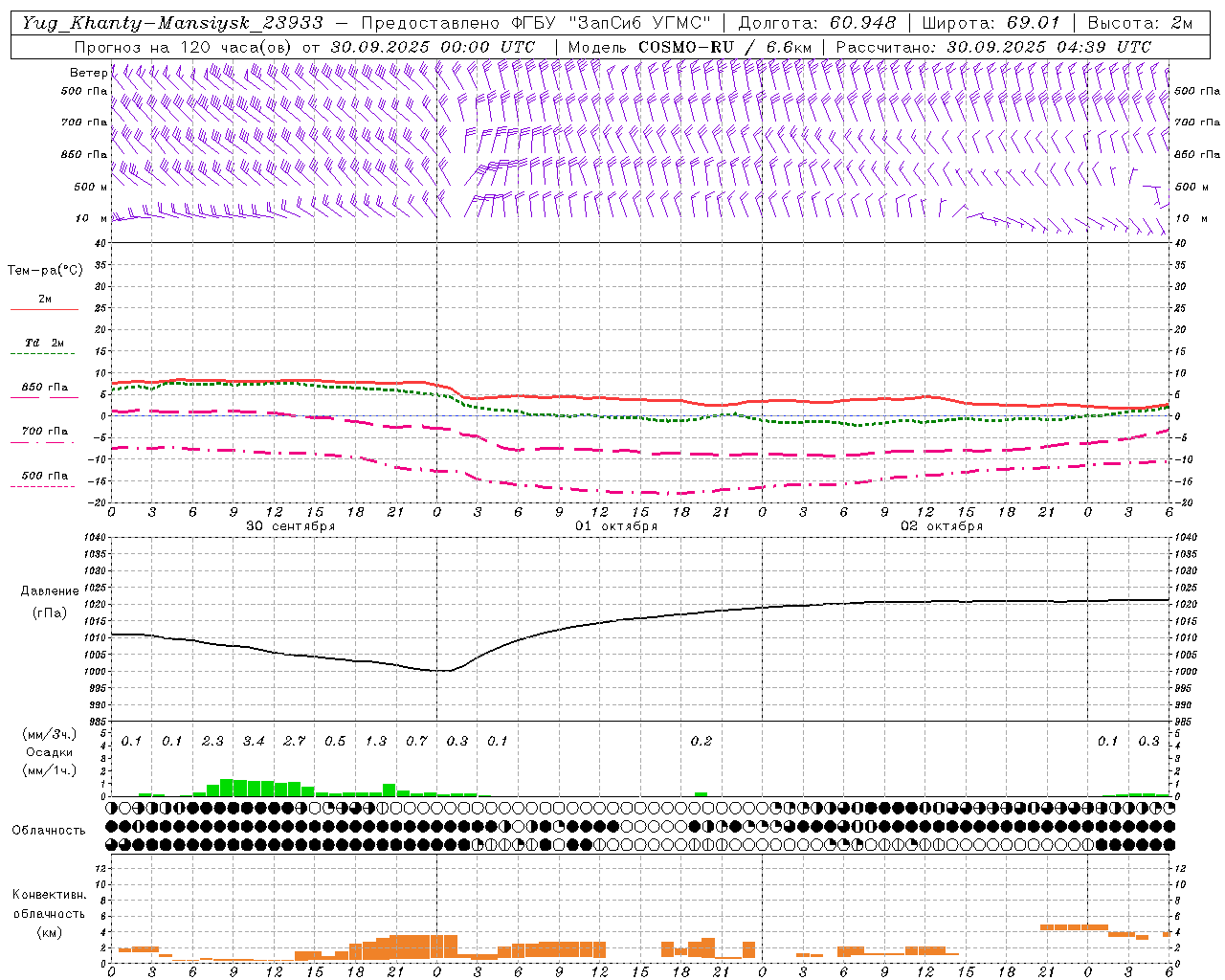This screenshot has width=1225, height=980.
Task: Click the (мм/1ч.) precipitation unit label
Action: pyautogui.click(x=50, y=770)
